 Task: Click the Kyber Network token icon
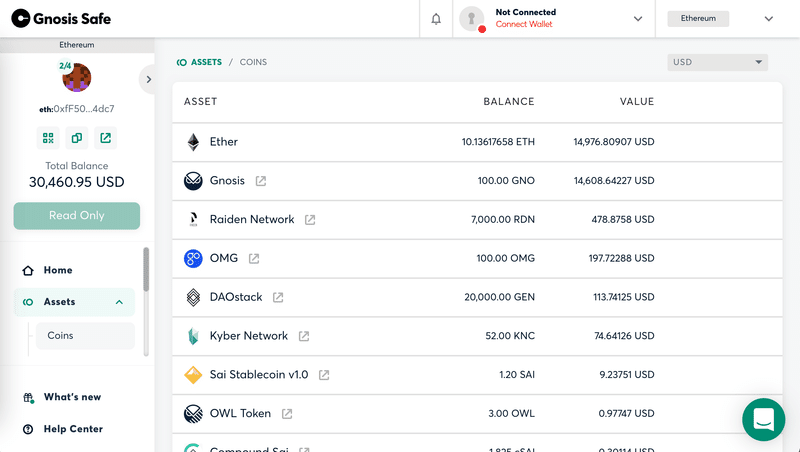(x=193, y=336)
